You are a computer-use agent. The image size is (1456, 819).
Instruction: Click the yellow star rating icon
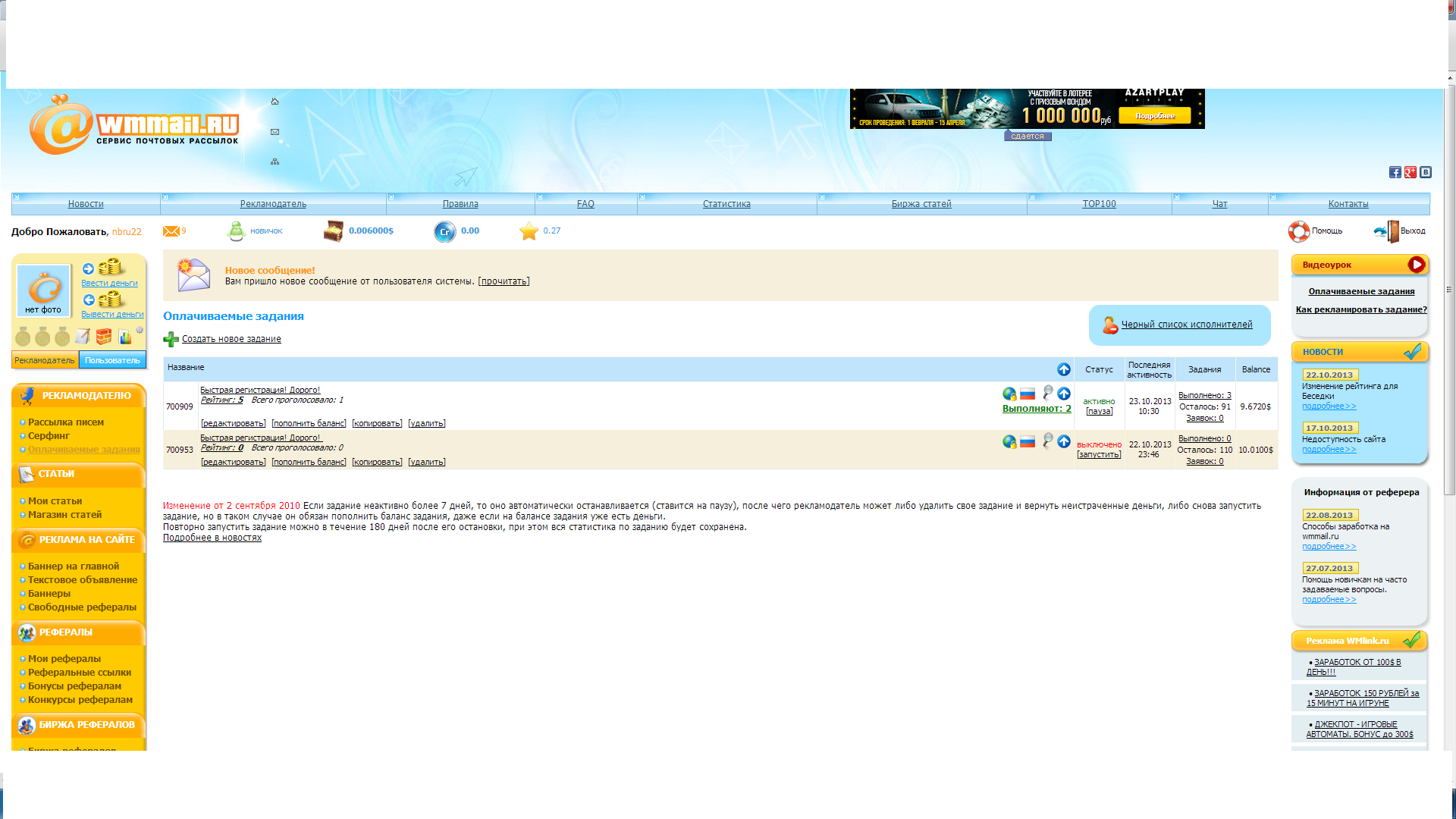[x=529, y=231]
